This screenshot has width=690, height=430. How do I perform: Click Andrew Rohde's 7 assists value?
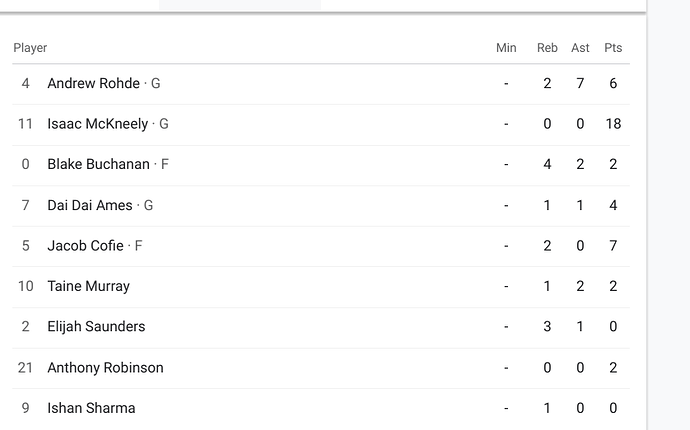pos(580,83)
